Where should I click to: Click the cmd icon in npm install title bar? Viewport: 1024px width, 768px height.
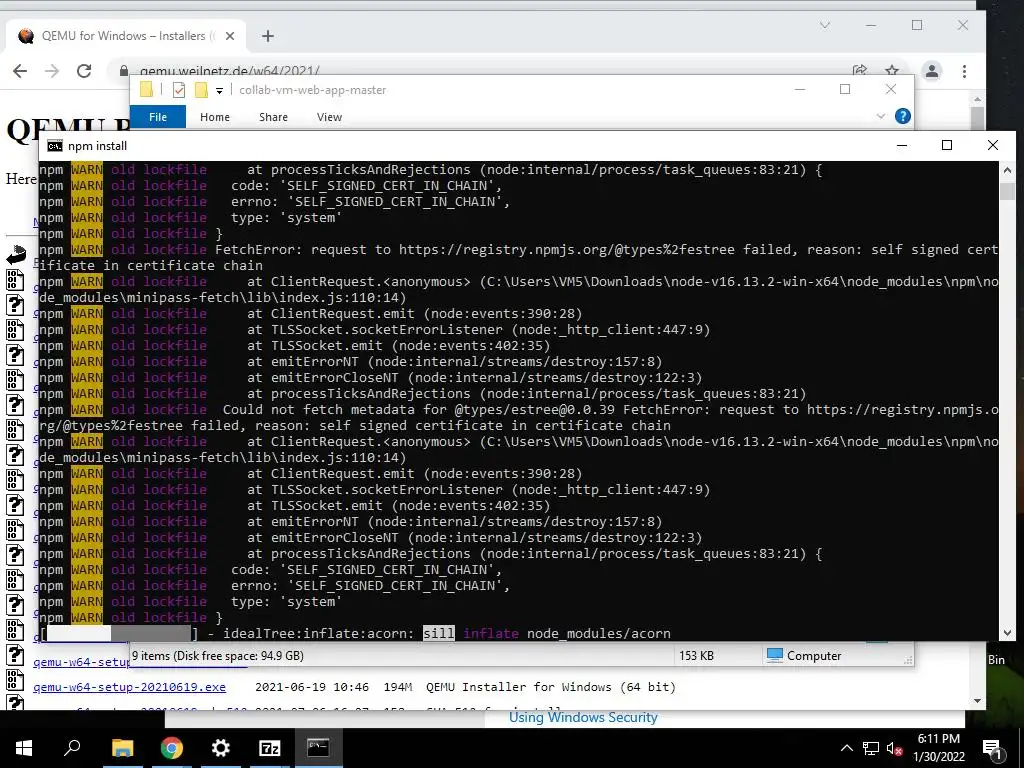(x=55, y=146)
